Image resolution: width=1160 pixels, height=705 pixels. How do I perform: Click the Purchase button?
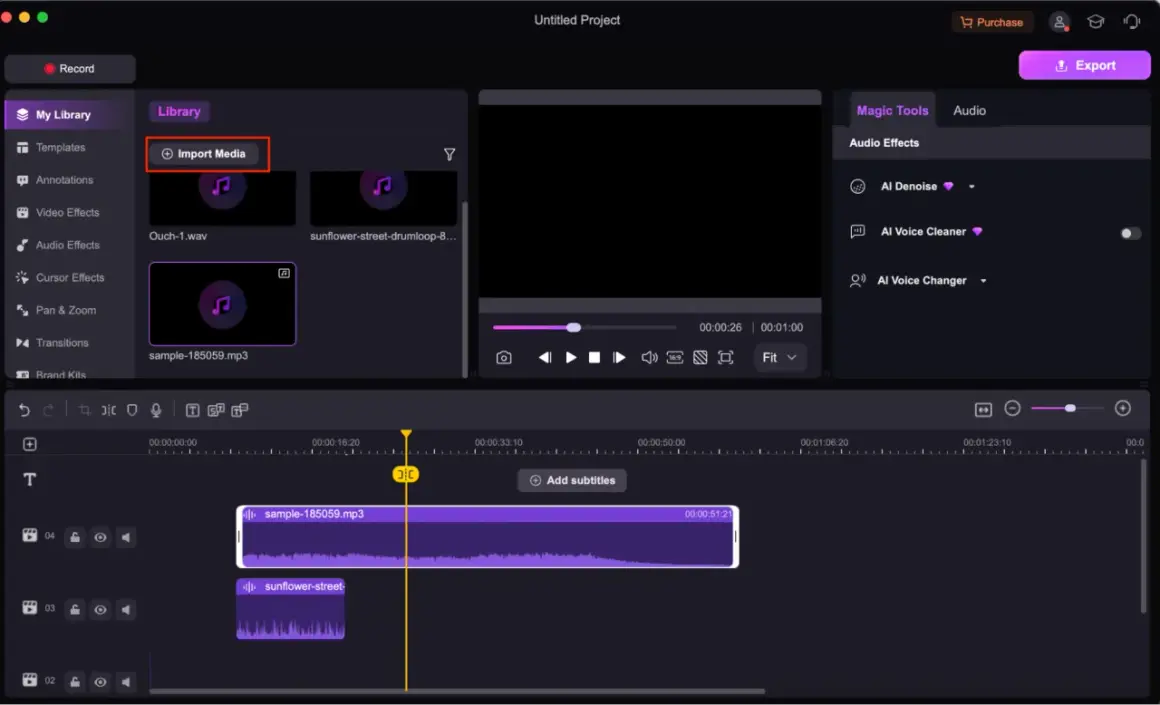click(992, 22)
